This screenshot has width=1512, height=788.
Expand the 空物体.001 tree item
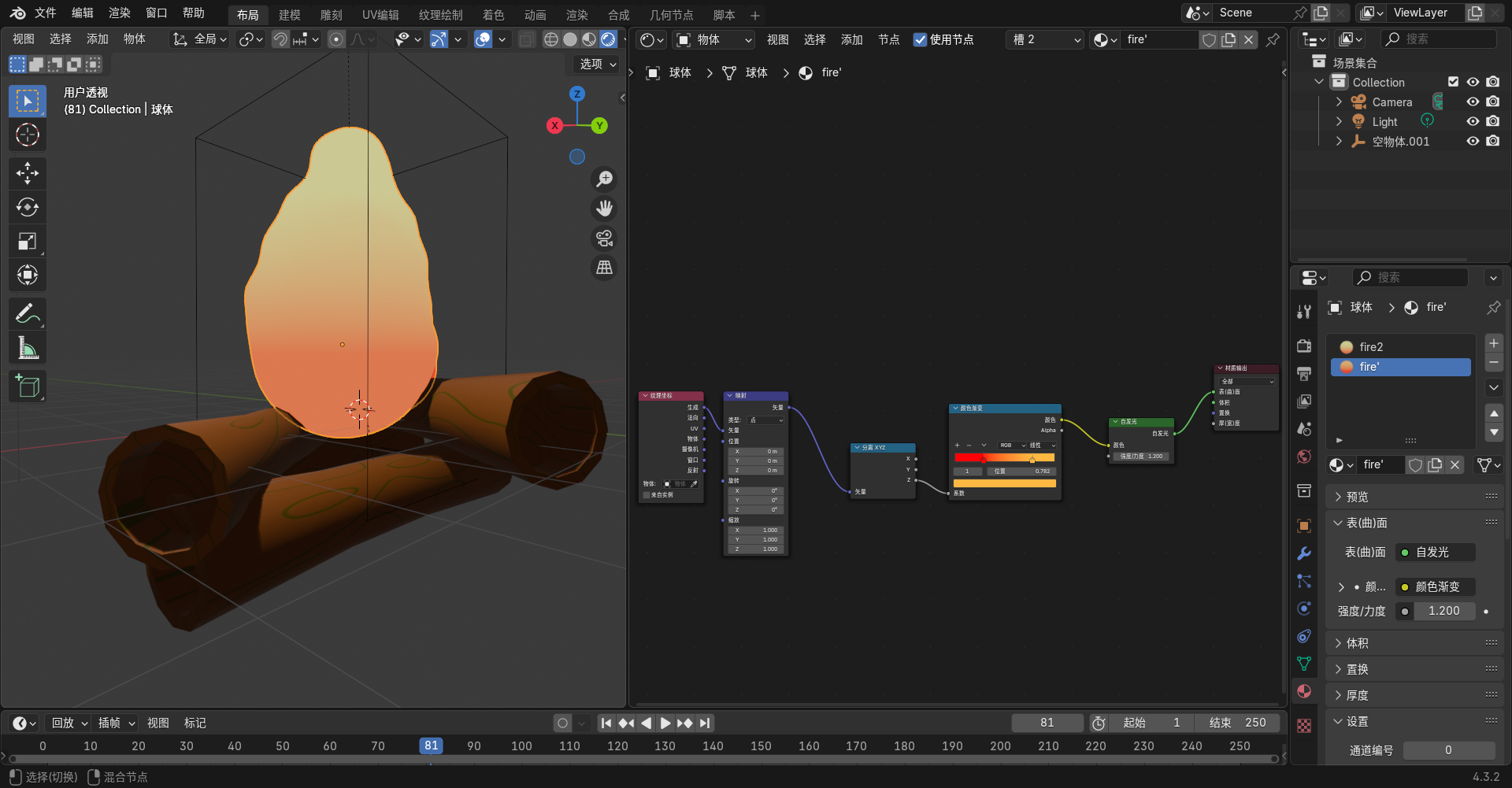coord(1339,142)
